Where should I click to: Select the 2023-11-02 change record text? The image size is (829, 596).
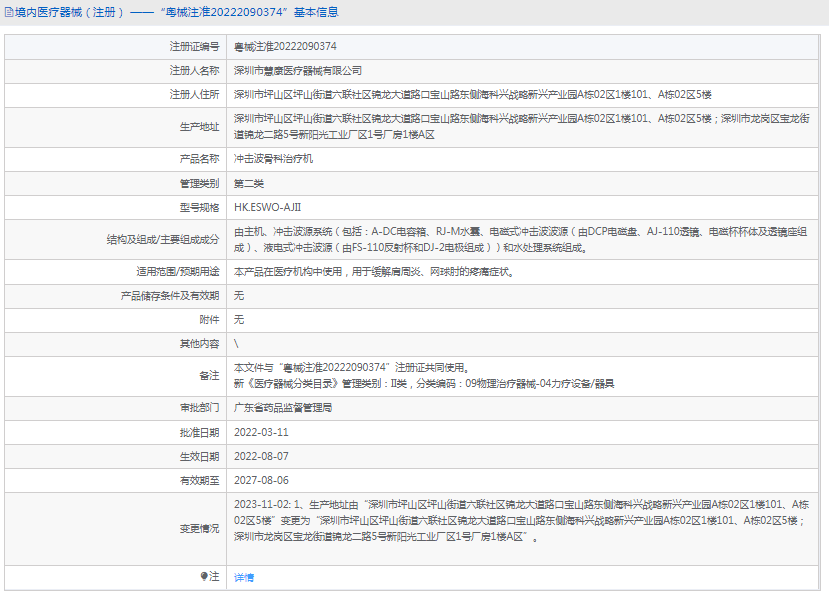521,521
